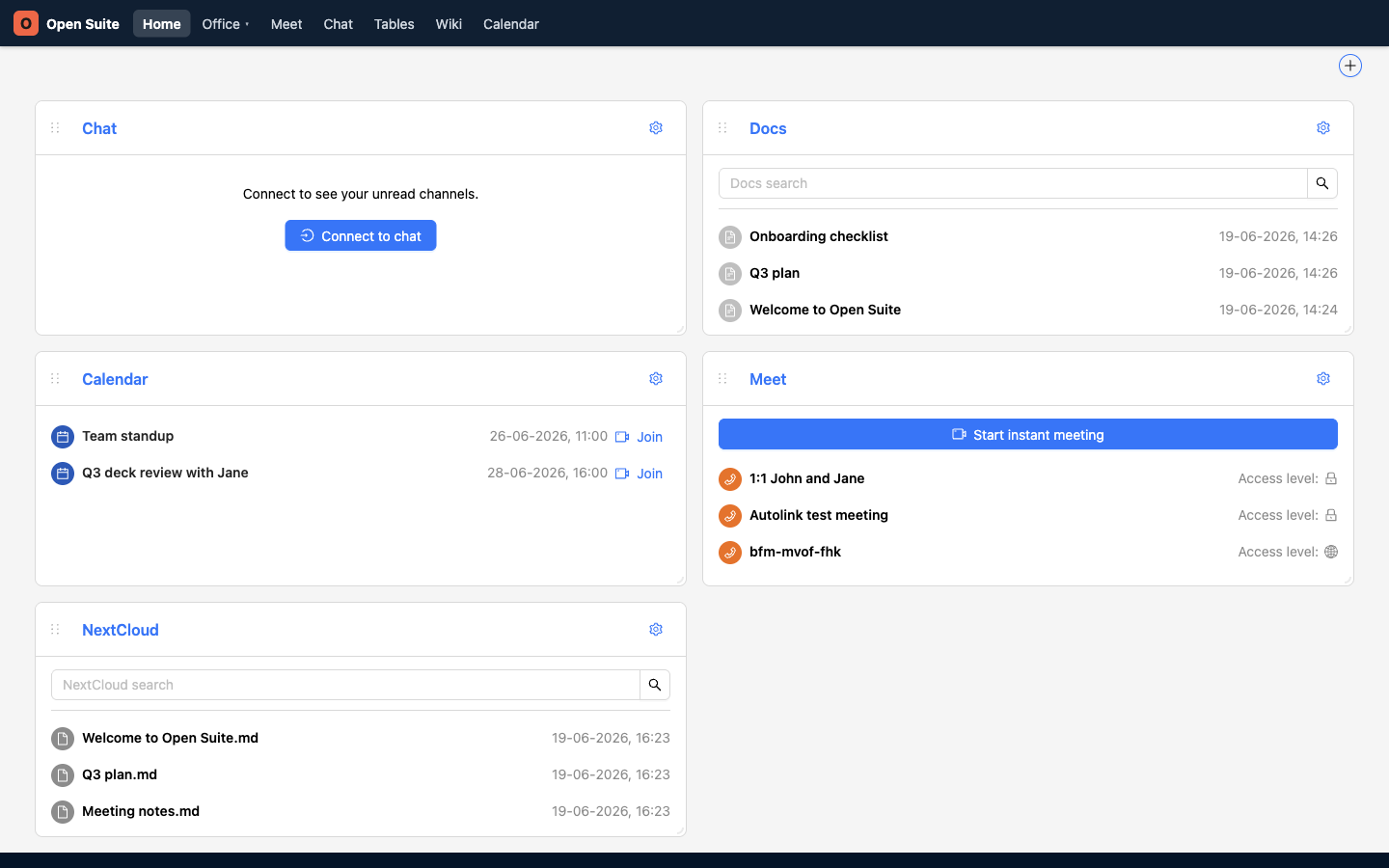Open NextCloud widget settings gear
Screen dimensions: 1389x868
[x=656, y=630]
